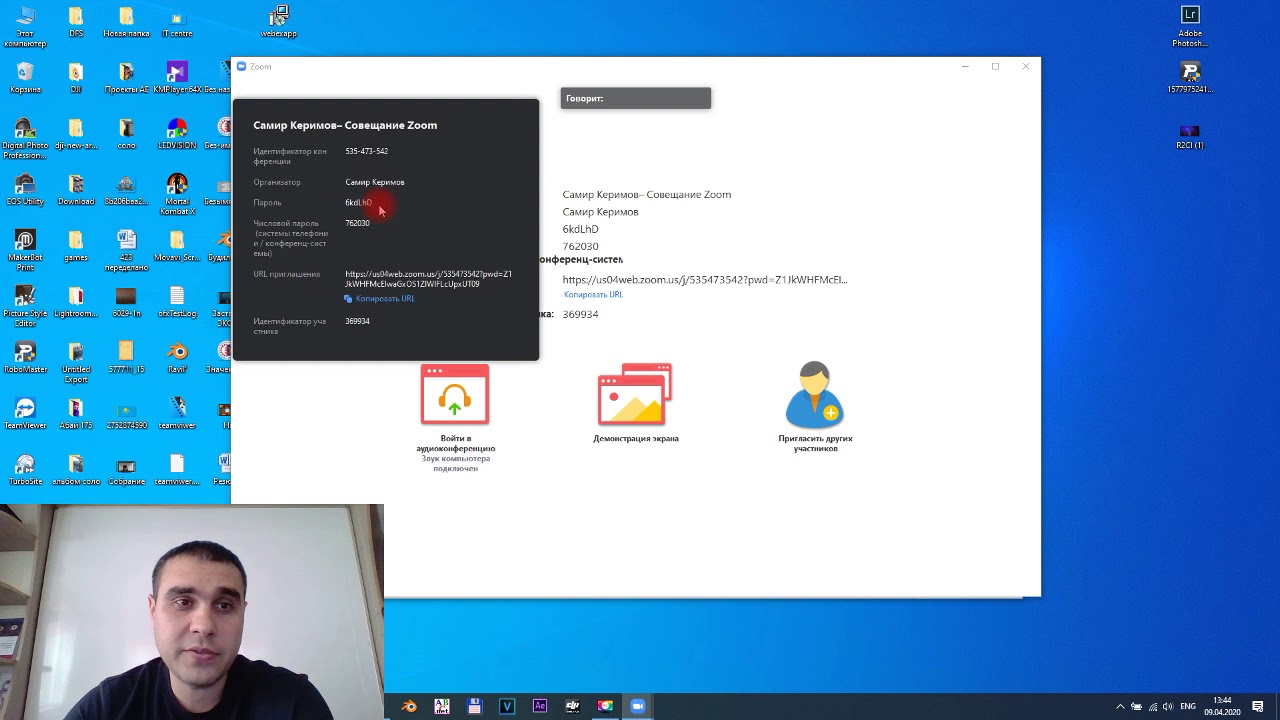Viewport: 1280px width, 720px height.
Task: Select the Ravil Blender file on desktop
Action: (177, 358)
